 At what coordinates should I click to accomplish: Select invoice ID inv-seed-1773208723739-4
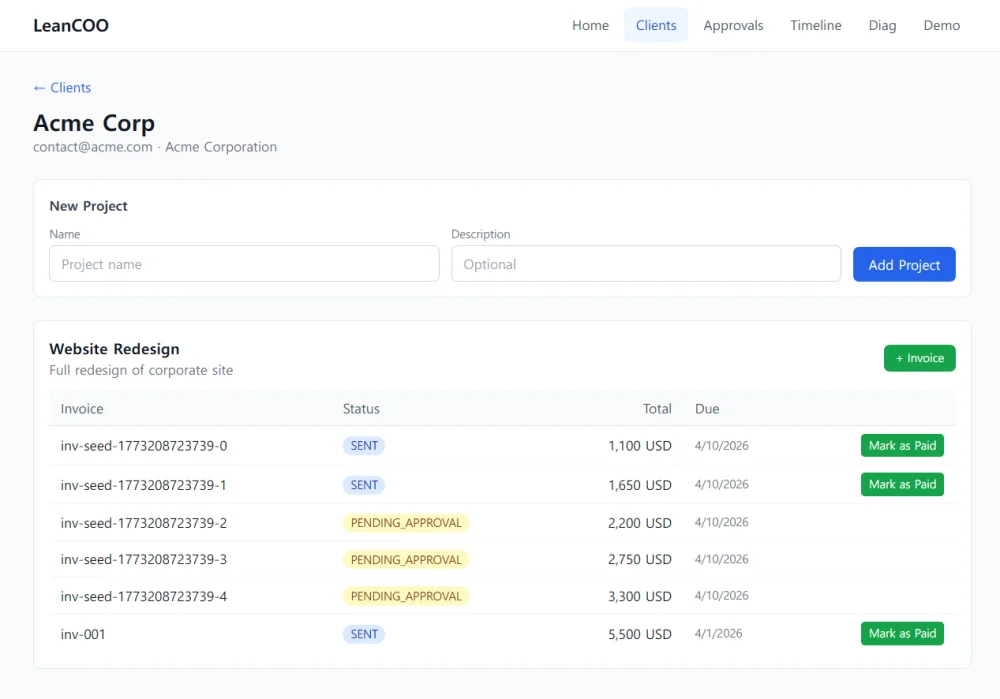143,596
